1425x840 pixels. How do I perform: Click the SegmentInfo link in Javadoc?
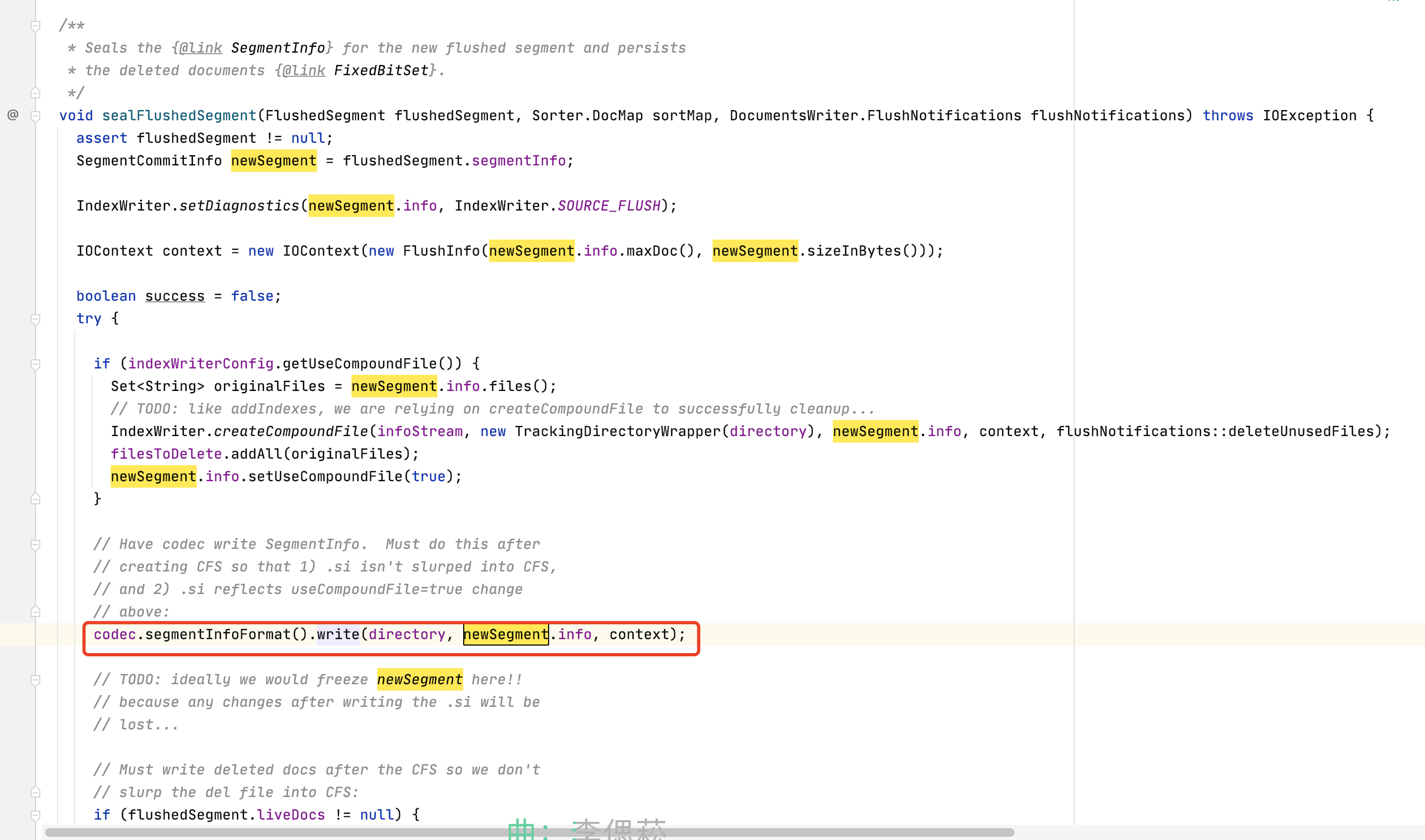coord(277,48)
